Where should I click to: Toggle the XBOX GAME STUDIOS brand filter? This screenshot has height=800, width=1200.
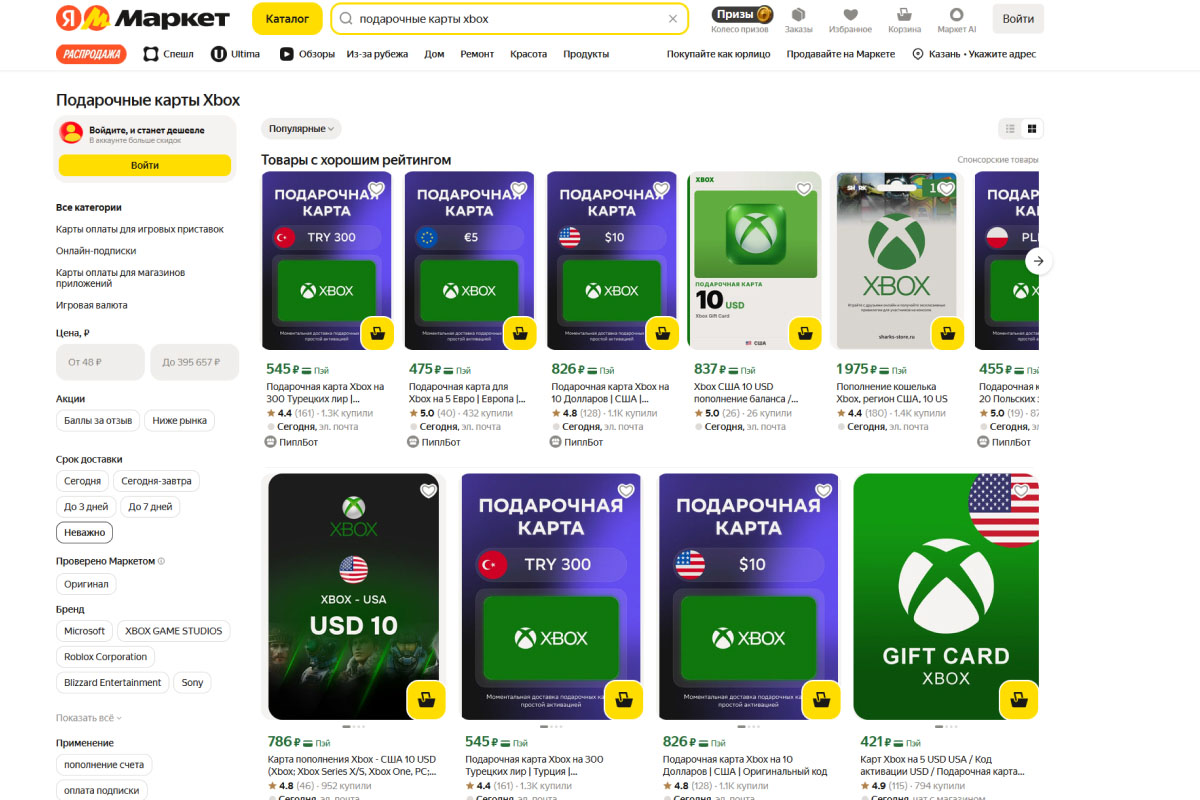pyautogui.click(x=174, y=631)
